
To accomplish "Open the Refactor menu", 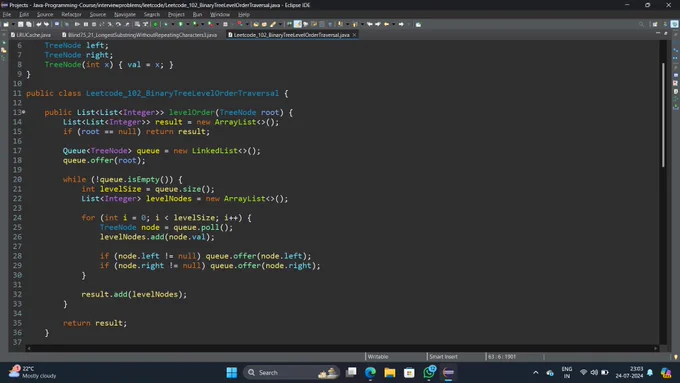I will coord(71,14).
